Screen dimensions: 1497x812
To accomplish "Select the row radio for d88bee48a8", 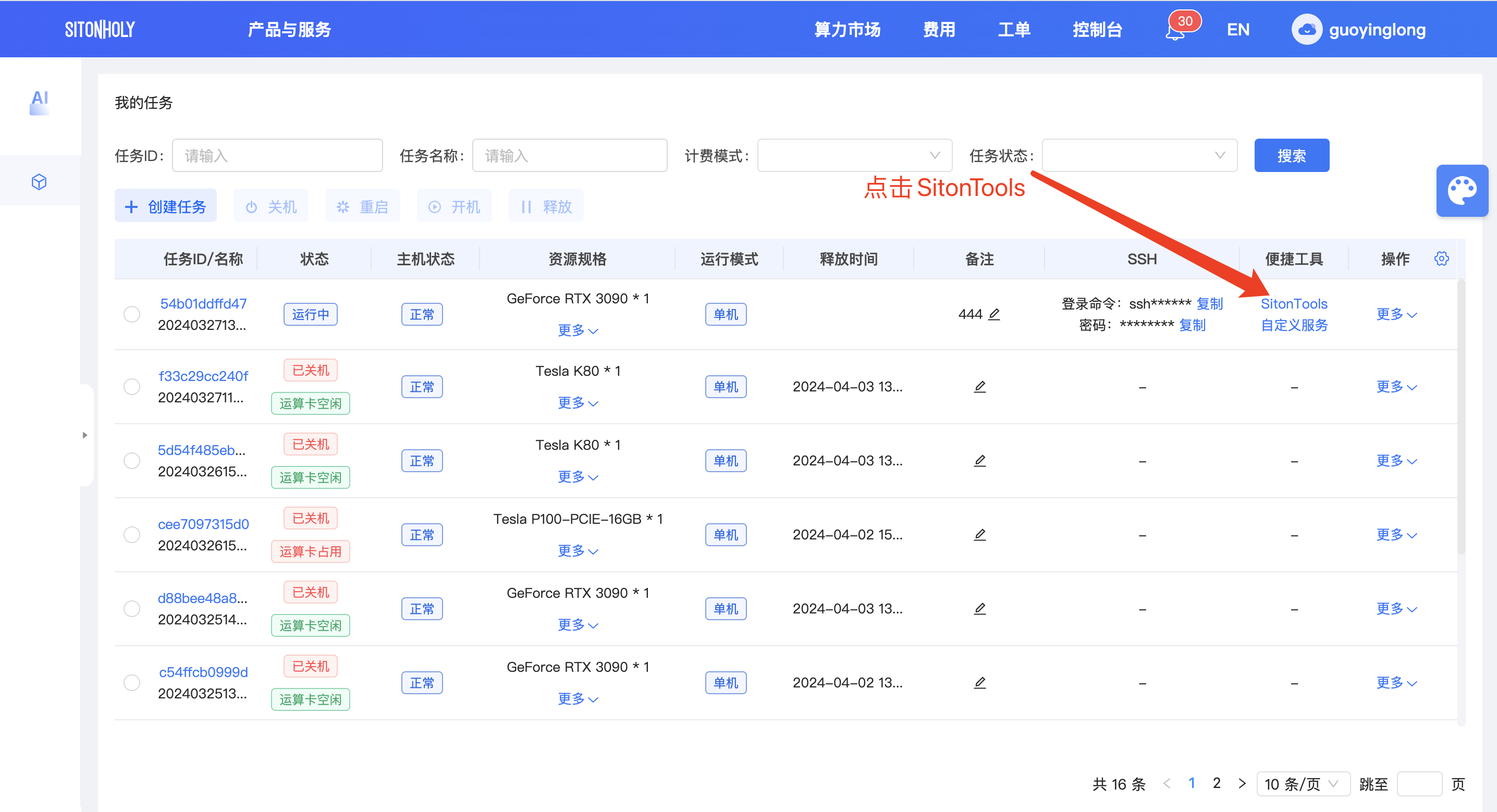I will (x=132, y=609).
